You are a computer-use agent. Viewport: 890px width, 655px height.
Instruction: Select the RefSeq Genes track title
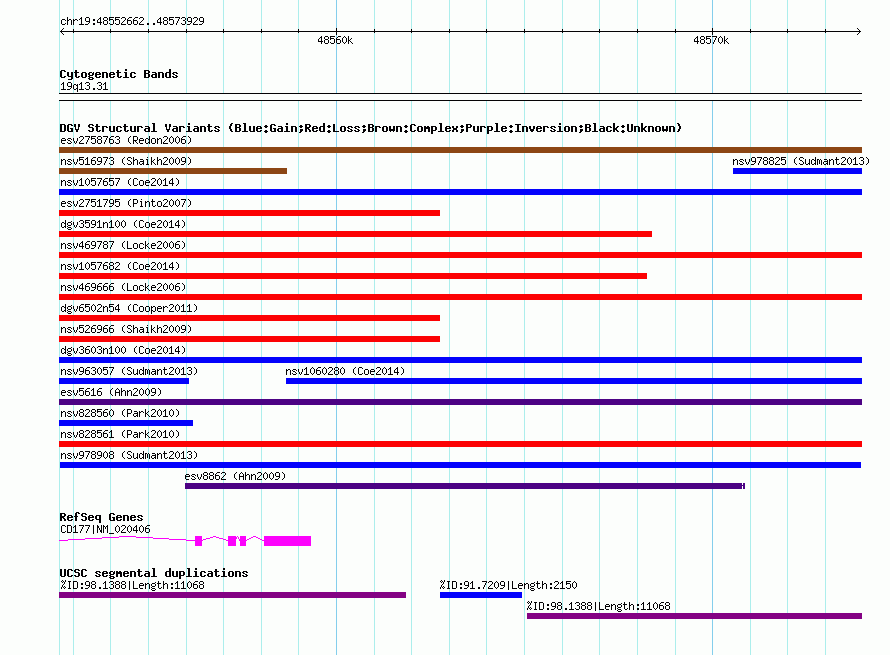pos(102,517)
